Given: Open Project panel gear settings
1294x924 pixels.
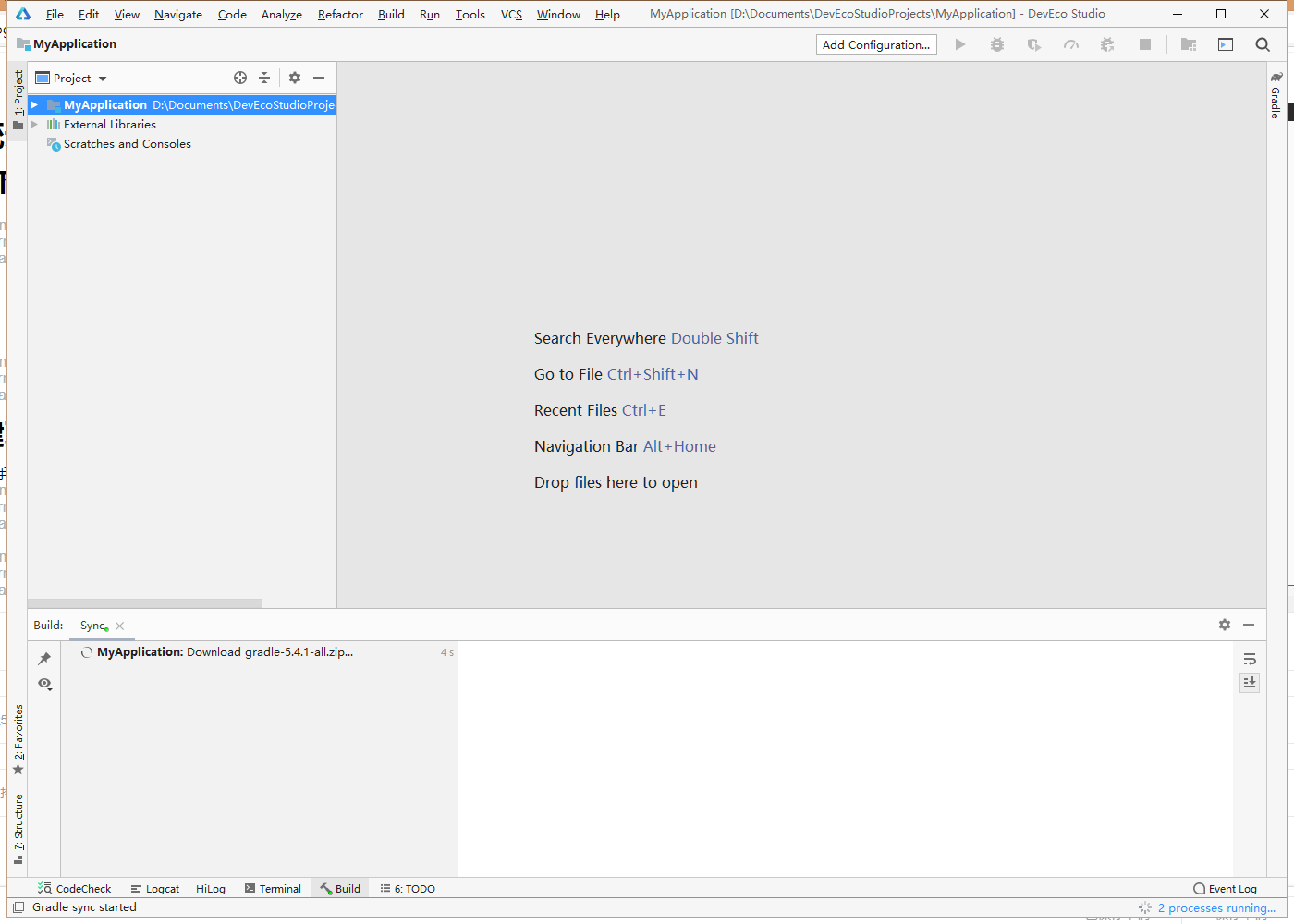Looking at the screenshot, I should pos(295,78).
